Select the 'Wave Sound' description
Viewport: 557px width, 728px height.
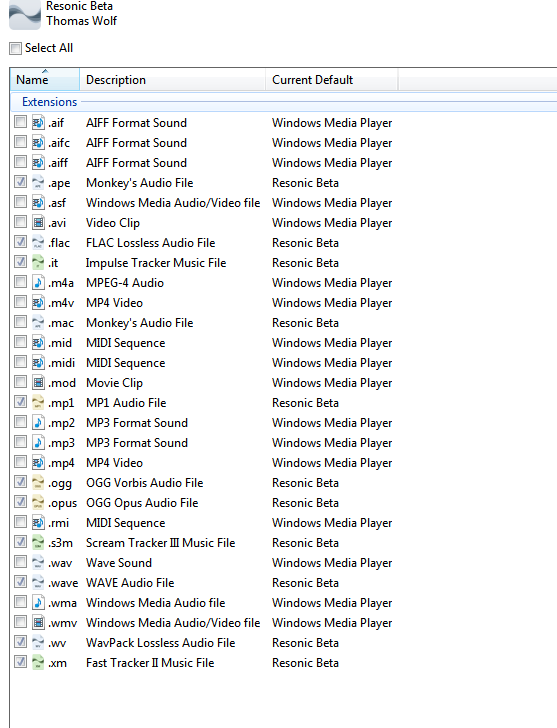(119, 563)
